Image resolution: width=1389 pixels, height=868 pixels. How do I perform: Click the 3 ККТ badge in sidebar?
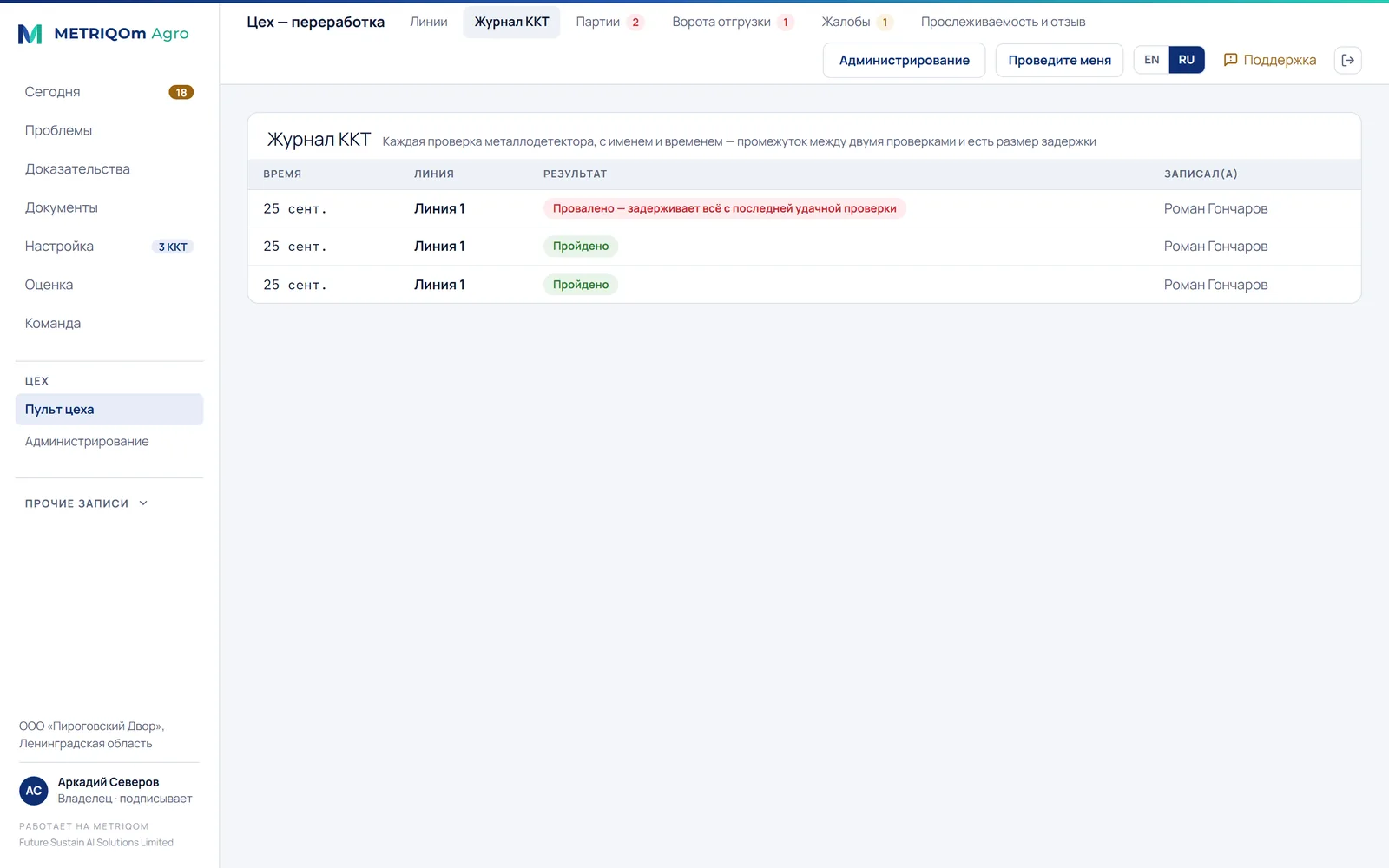[x=173, y=247]
